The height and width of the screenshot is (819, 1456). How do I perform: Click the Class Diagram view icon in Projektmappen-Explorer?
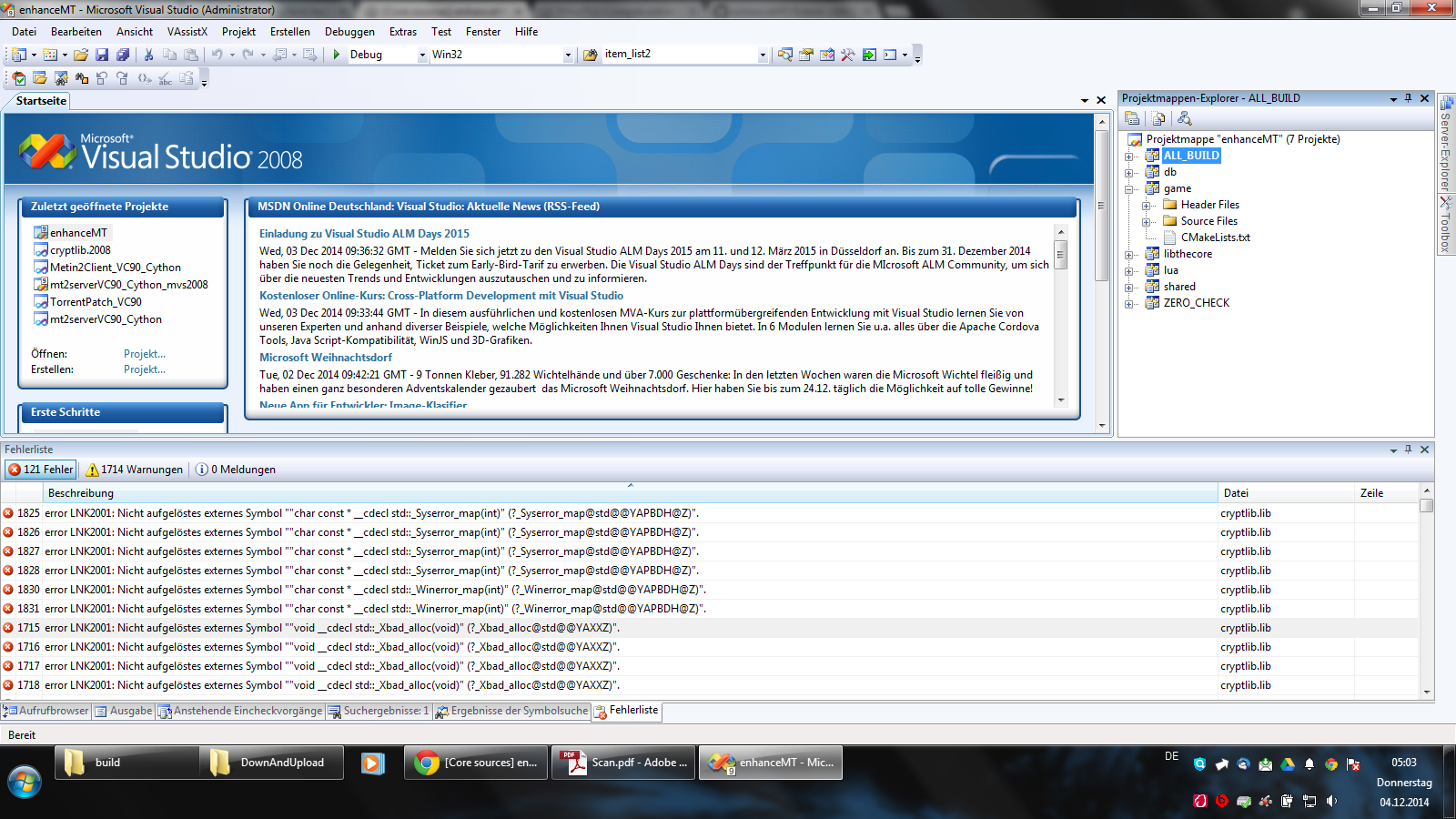point(1184,118)
